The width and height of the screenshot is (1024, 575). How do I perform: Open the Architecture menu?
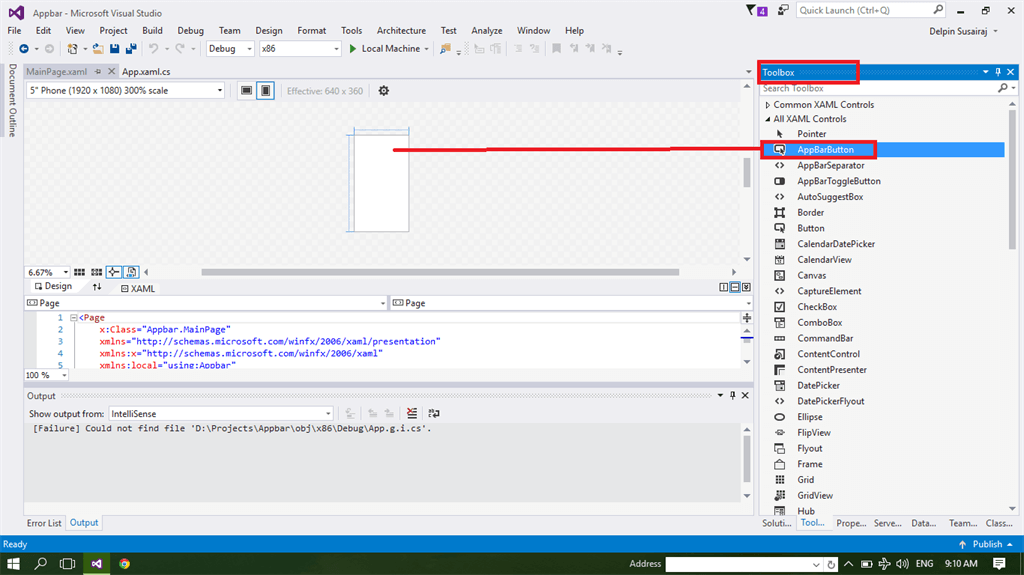coord(401,31)
